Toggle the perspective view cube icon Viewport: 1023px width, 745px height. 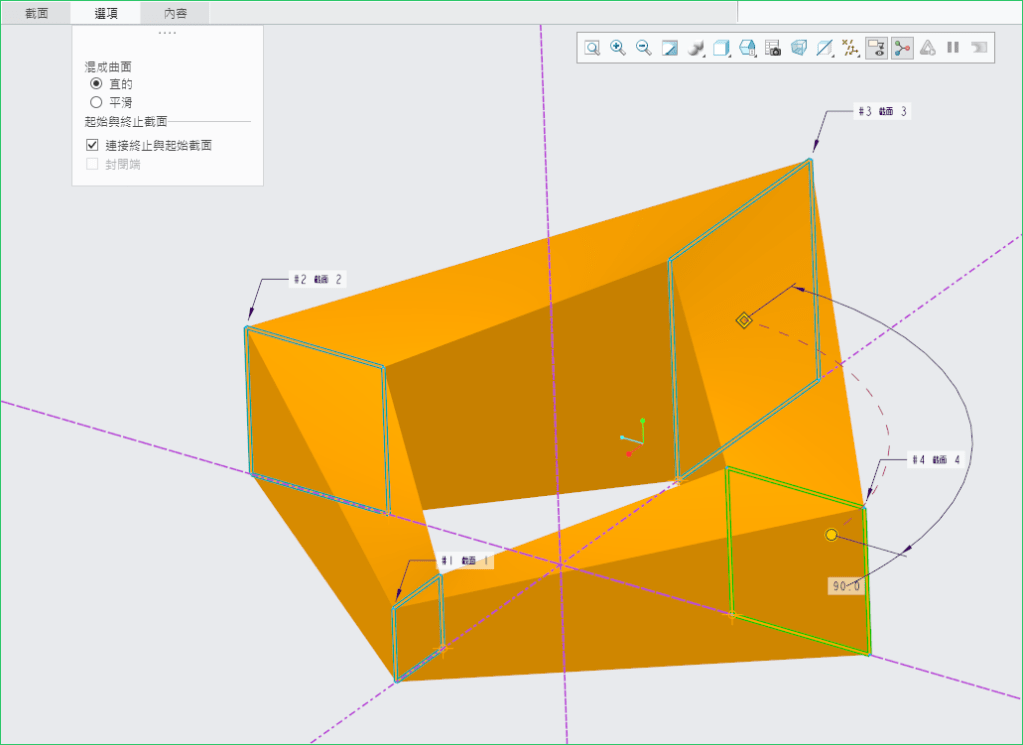pyautogui.click(x=798, y=48)
